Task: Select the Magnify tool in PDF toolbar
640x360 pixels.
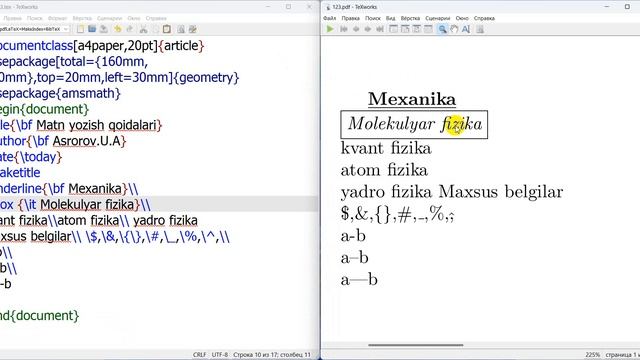Action: (x=442, y=29)
